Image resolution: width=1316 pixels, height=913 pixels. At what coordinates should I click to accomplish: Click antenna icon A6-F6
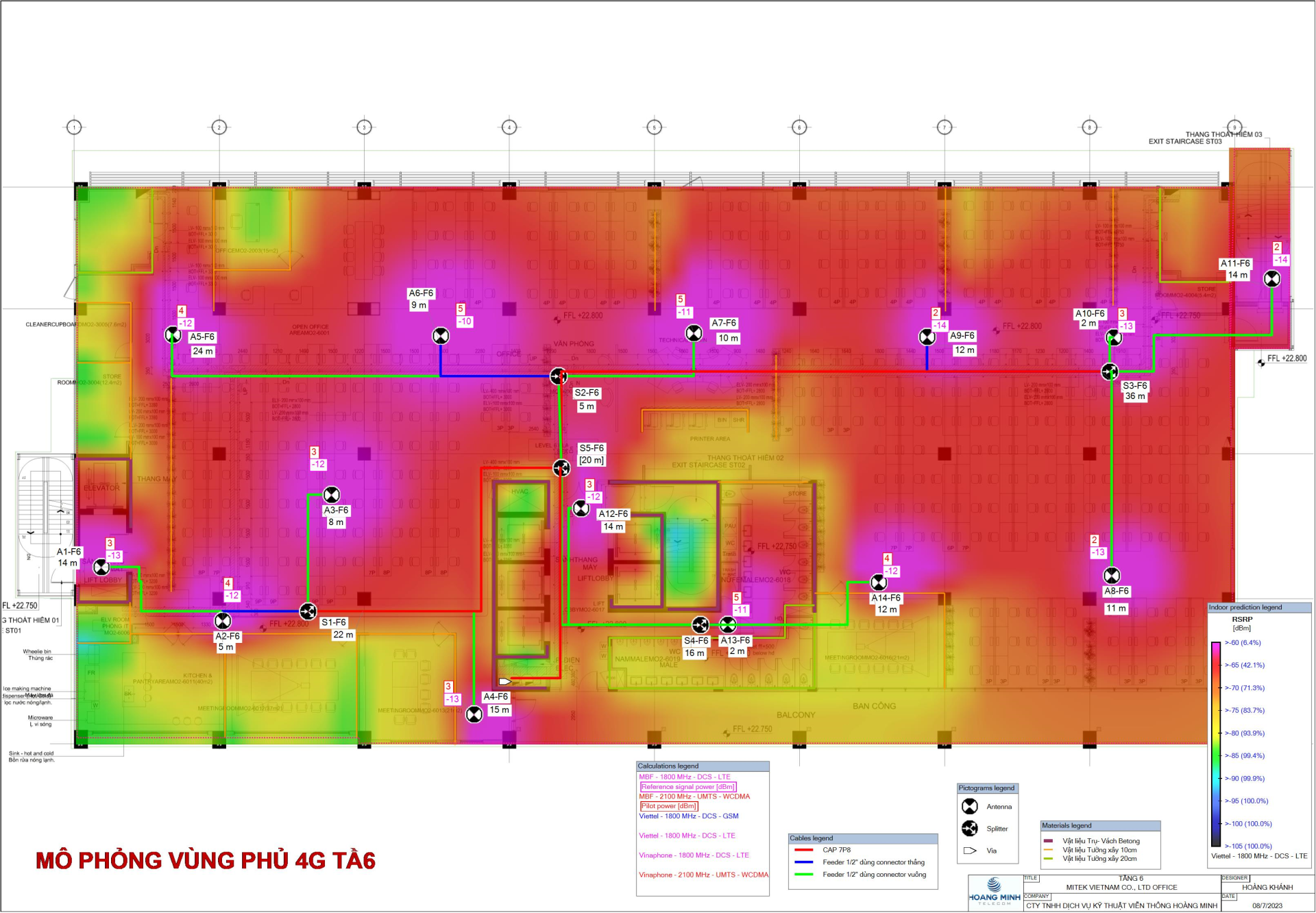(x=441, y=336)
